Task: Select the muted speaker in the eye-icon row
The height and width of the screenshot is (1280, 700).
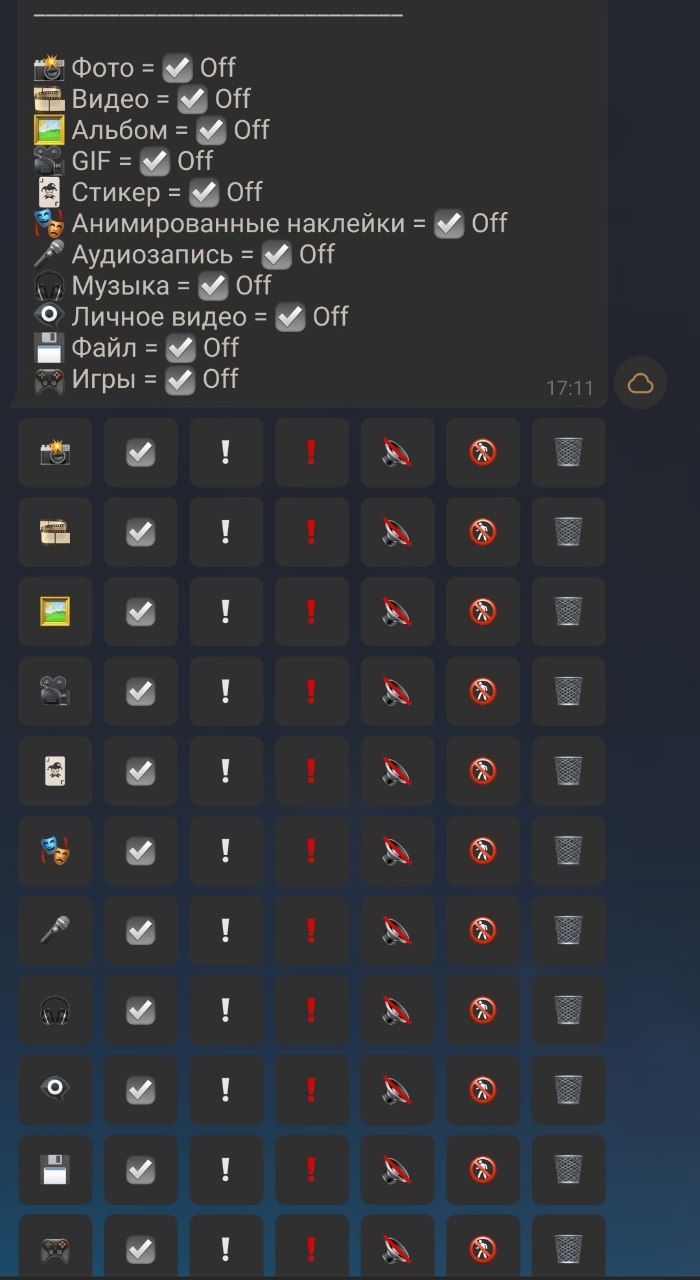Action: pyautogui.click(x=397, y=1090)
